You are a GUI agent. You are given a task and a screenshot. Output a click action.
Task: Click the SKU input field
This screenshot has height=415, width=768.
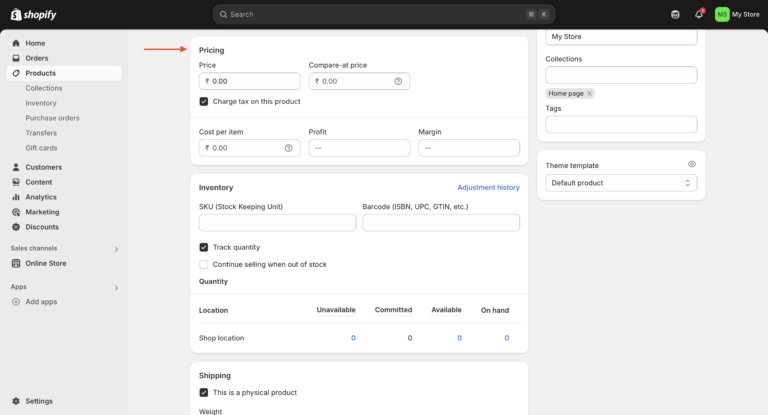point(277,223)
